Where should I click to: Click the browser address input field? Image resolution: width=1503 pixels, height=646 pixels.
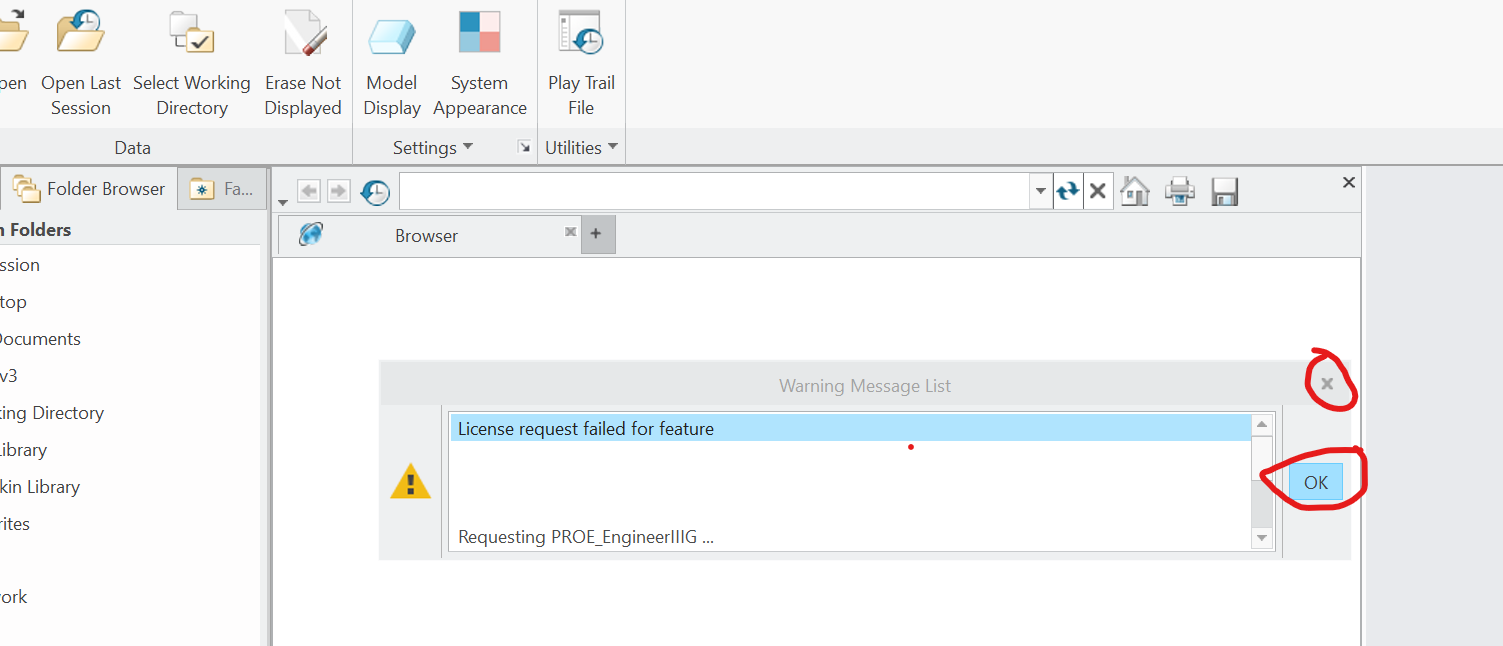714,191
